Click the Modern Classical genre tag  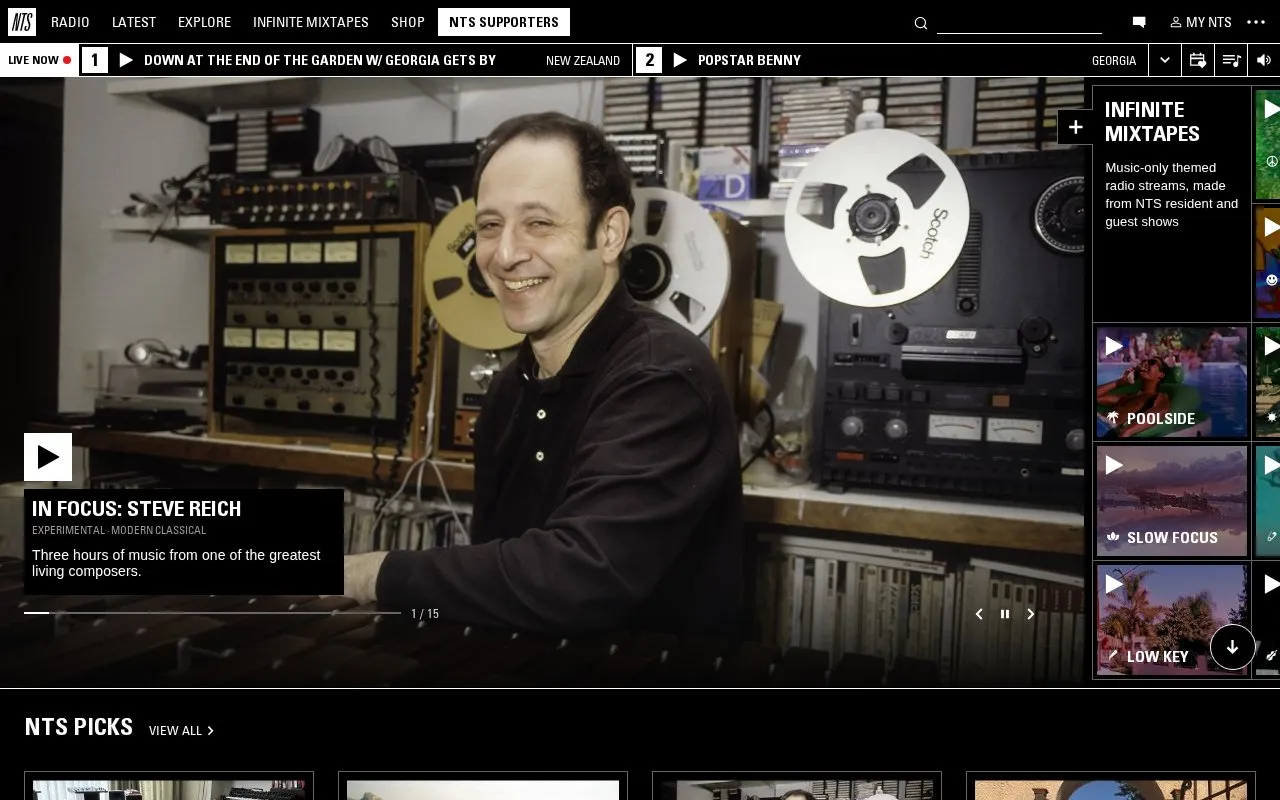tap(159, 531)
